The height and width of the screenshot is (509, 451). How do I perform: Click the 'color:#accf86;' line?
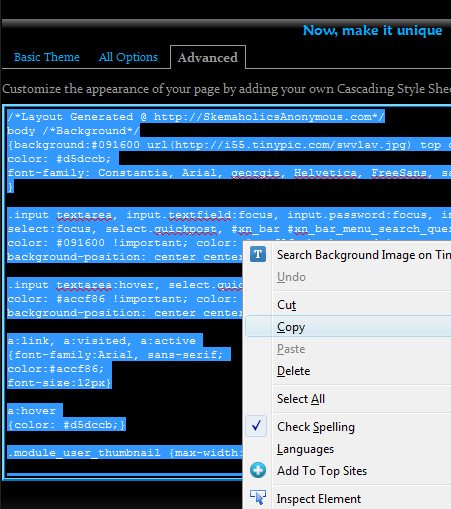pyautogui.click(x=56, y=369)
